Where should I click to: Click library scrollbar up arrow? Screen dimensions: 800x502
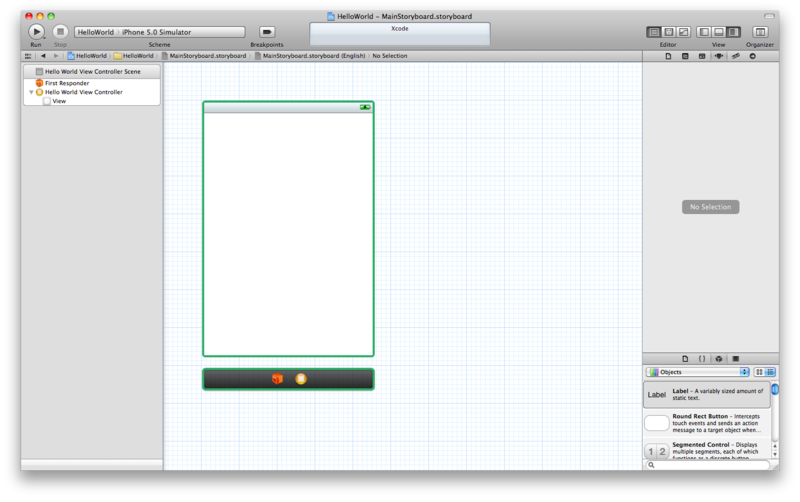(775, 446)
